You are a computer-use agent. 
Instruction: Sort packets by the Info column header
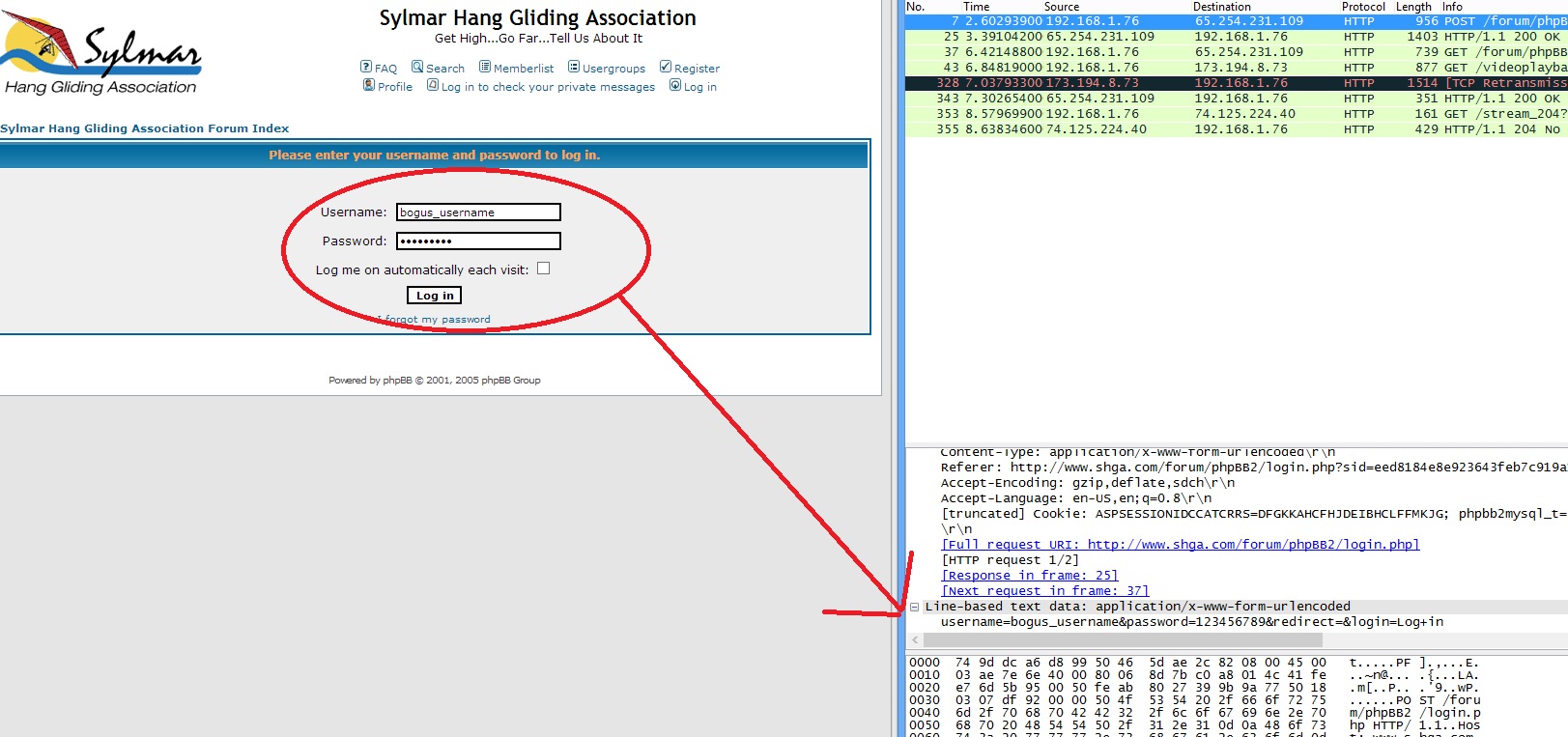click(x=1453, y=7)
